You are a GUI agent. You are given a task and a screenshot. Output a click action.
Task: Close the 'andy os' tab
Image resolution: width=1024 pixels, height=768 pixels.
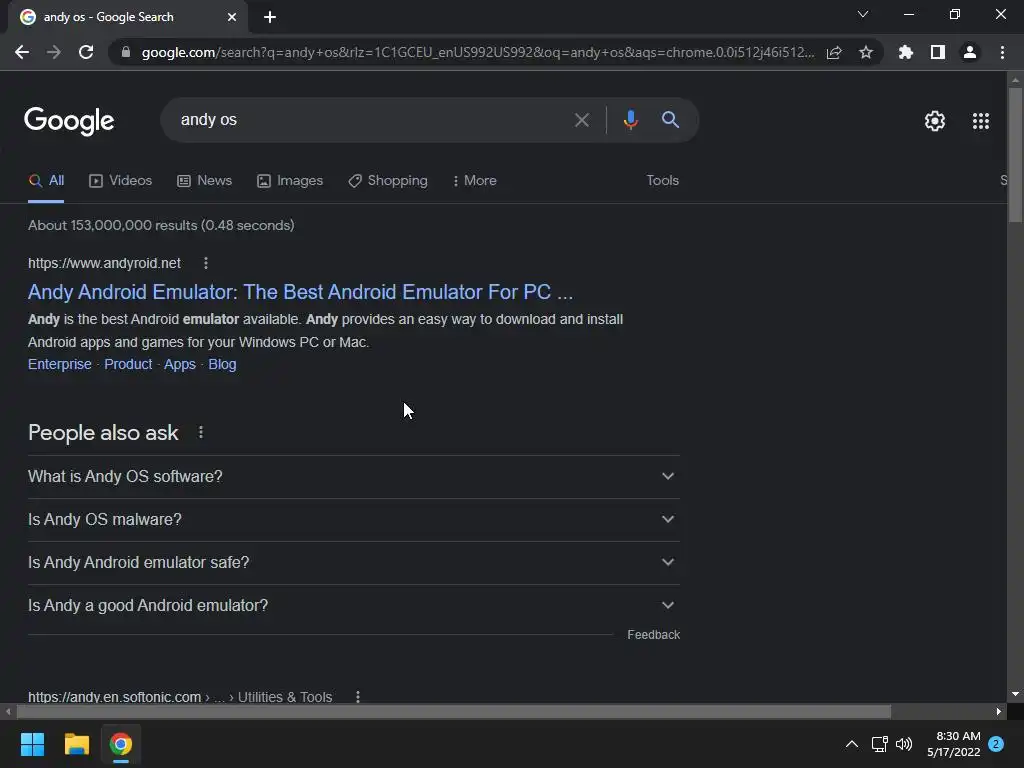point(232,17)
